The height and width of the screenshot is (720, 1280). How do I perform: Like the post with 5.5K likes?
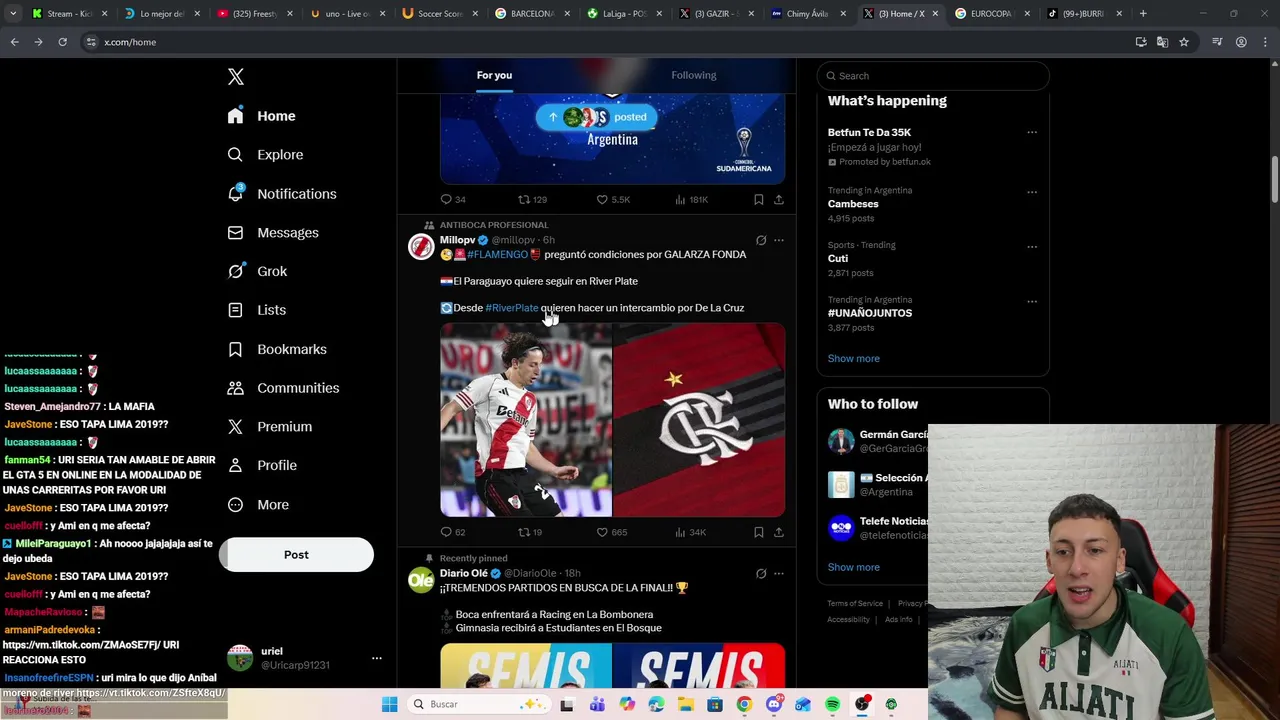click(x=613, y=200)
